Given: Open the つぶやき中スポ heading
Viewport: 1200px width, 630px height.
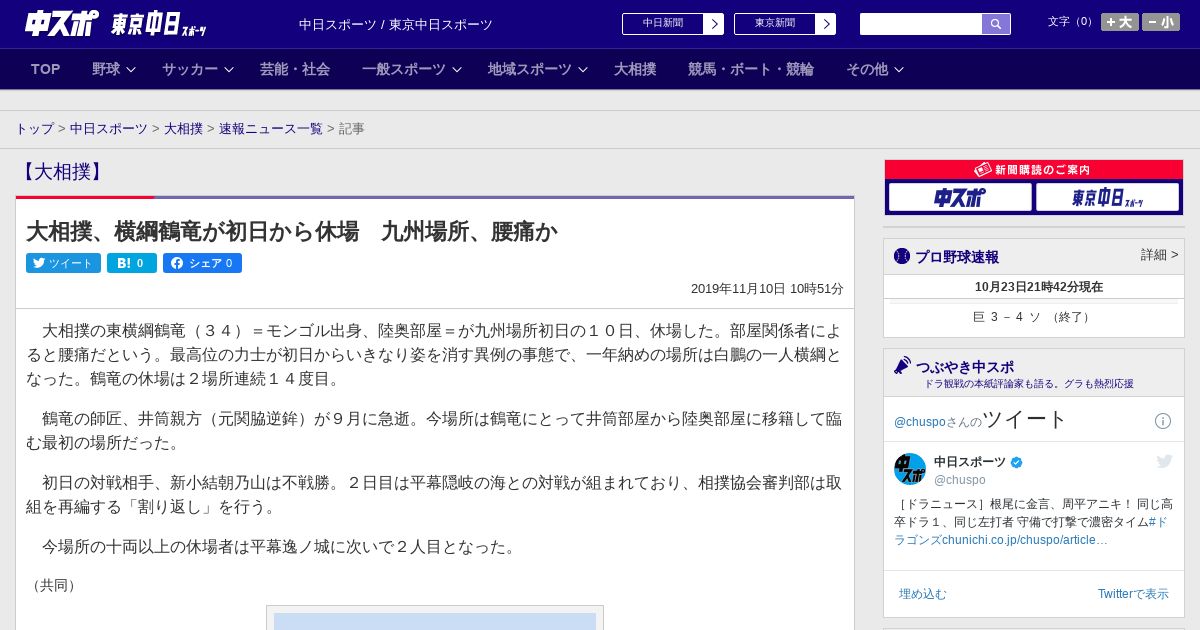Looking at the screenshot, I should pyautogui.click(x=965, y=366).
